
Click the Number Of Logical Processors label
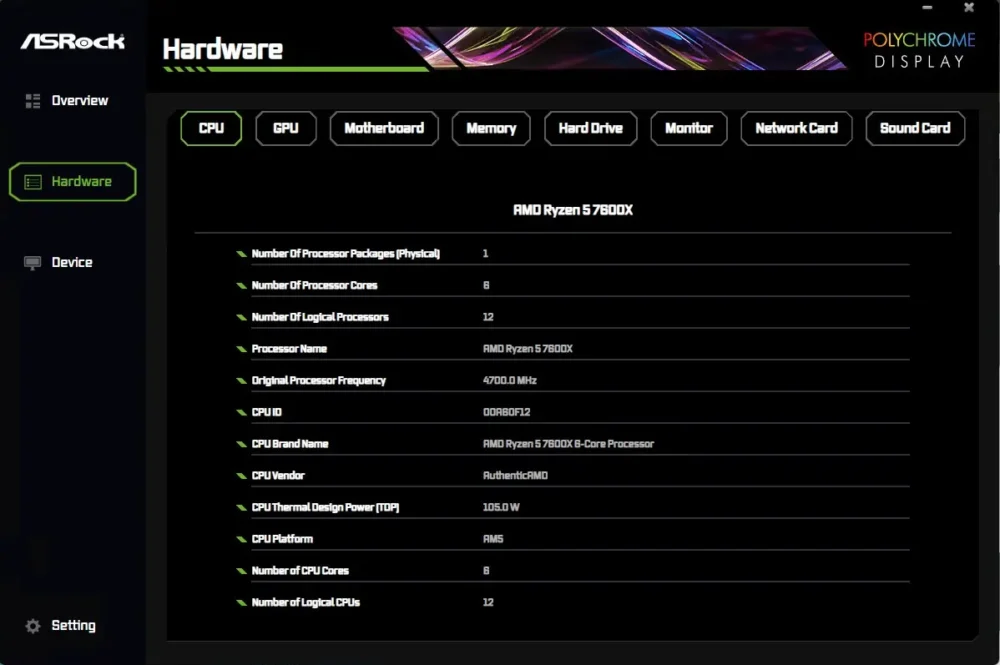point(320,317)
